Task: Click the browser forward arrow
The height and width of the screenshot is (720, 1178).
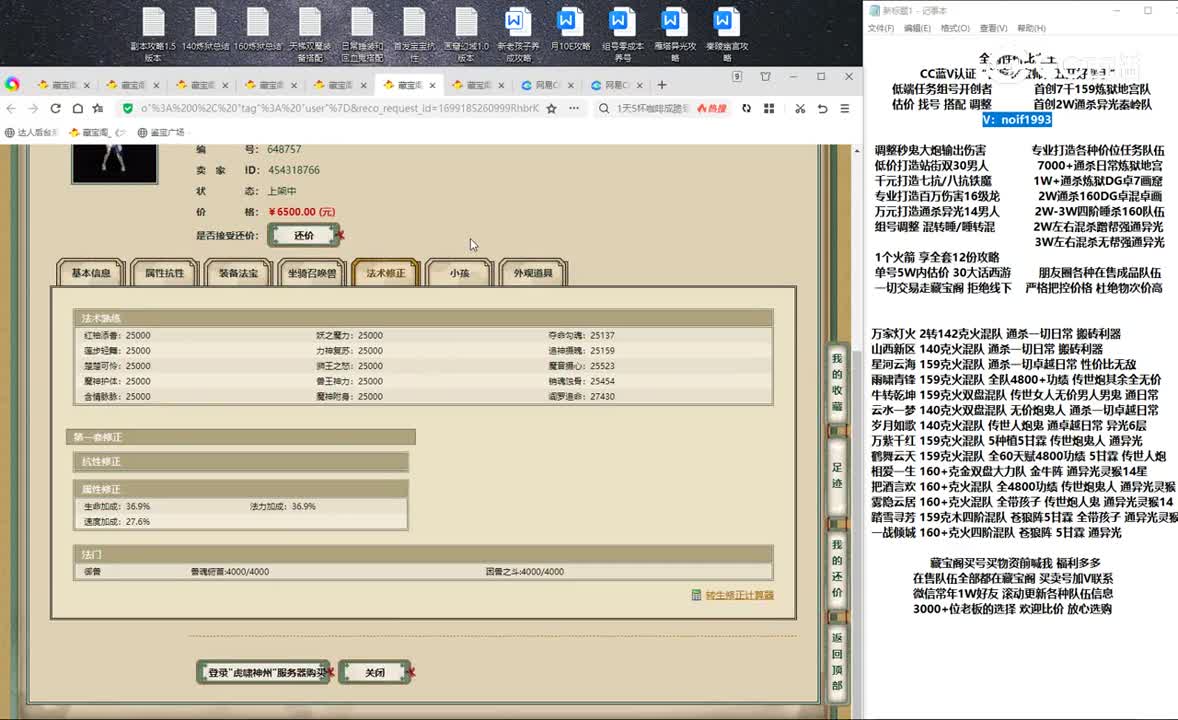Action: coord(33,108)
